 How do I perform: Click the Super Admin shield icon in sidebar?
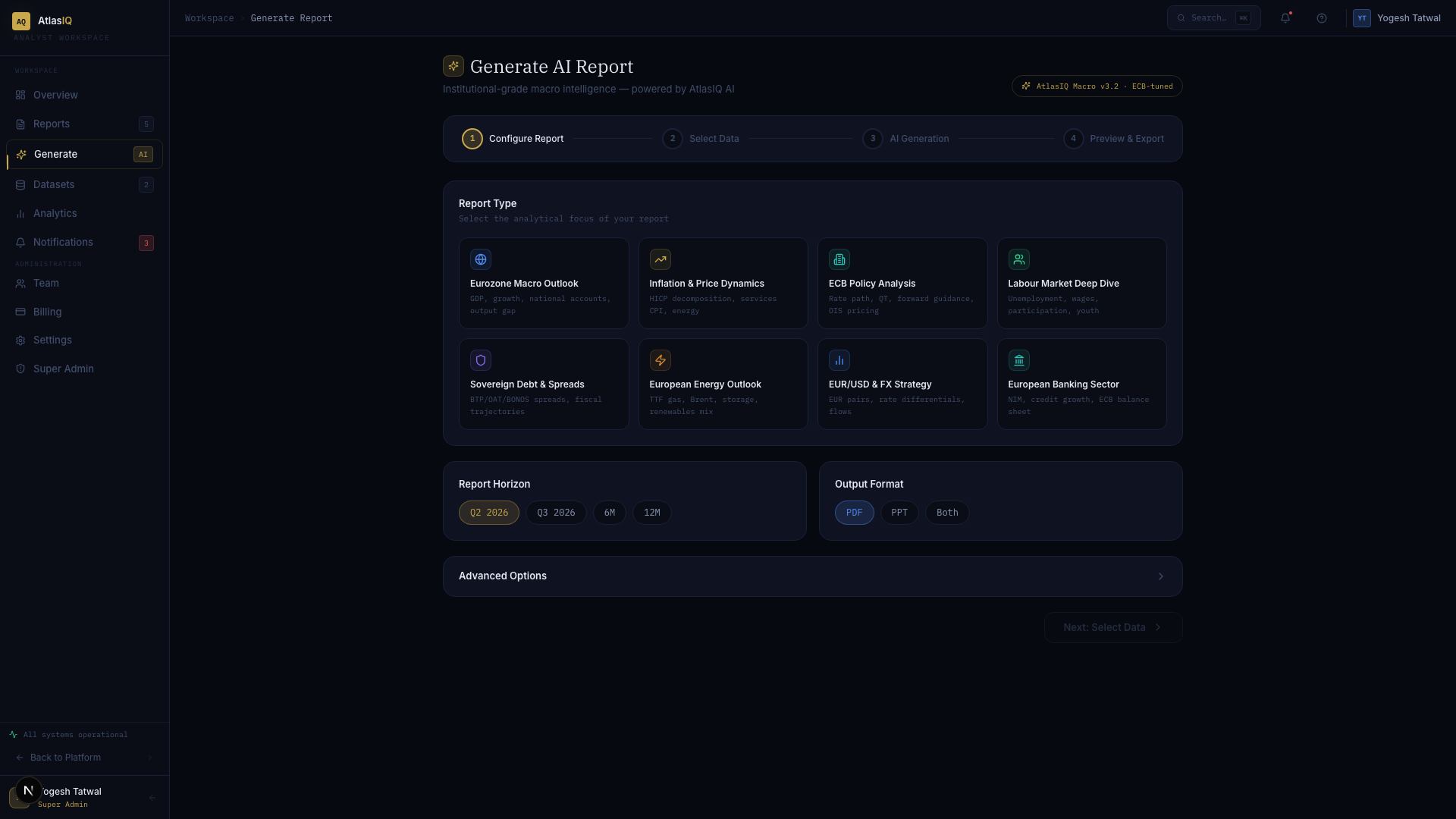(x=20, y=369)
